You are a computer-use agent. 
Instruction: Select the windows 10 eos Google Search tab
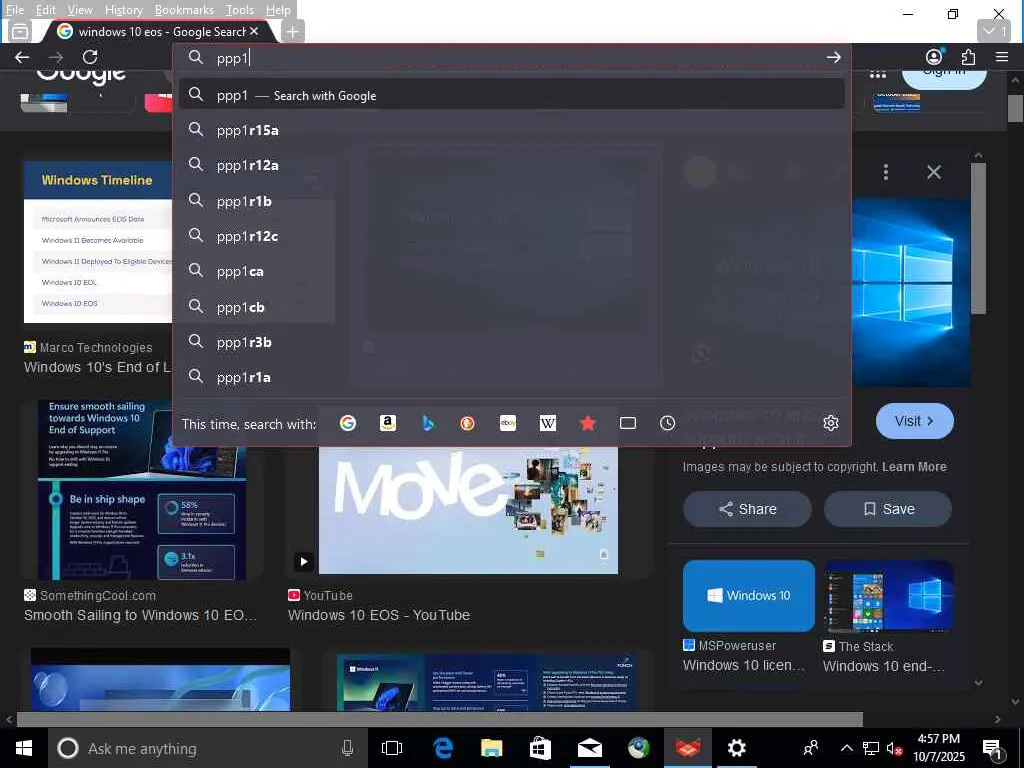tap(157, 31)
